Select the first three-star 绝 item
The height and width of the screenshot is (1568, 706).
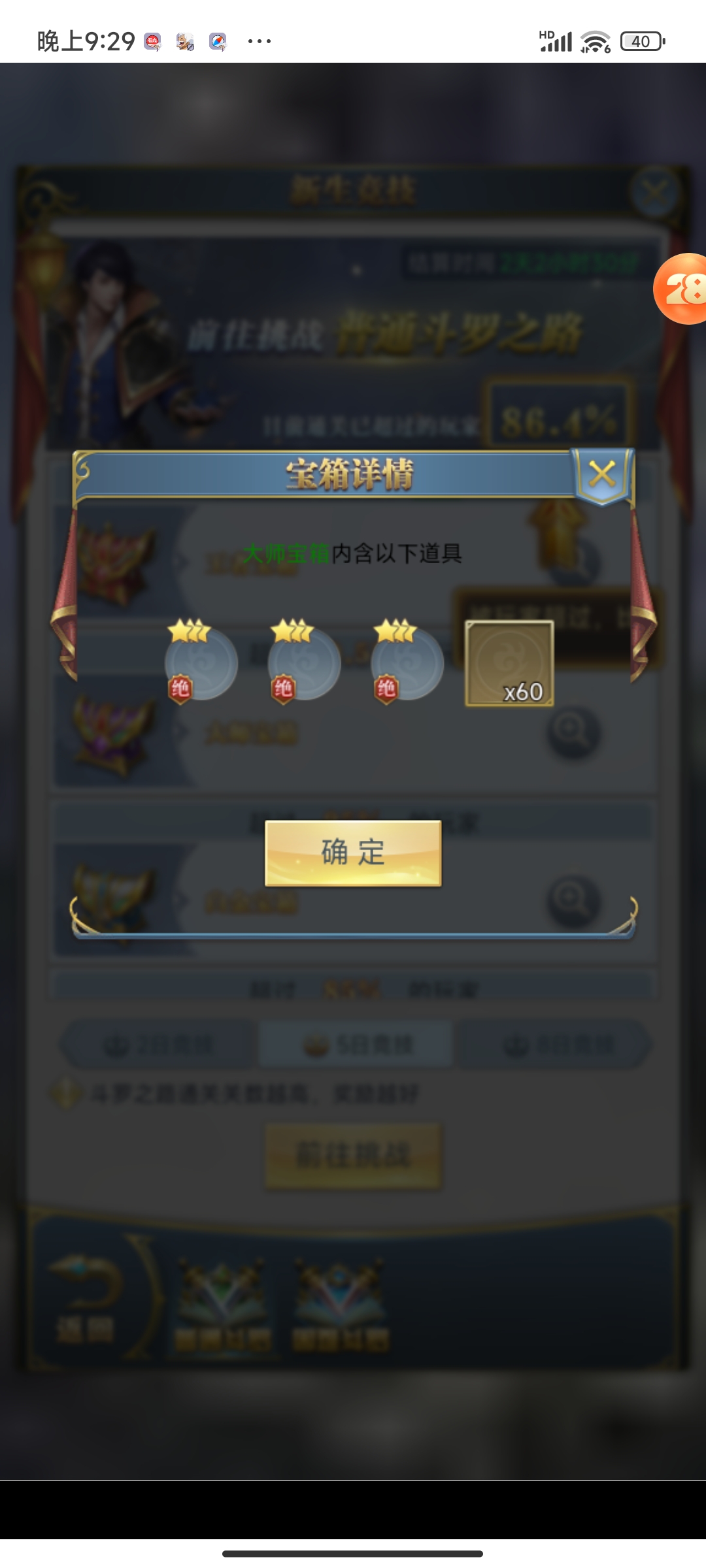pyautogui.click(x=200, y=662)
